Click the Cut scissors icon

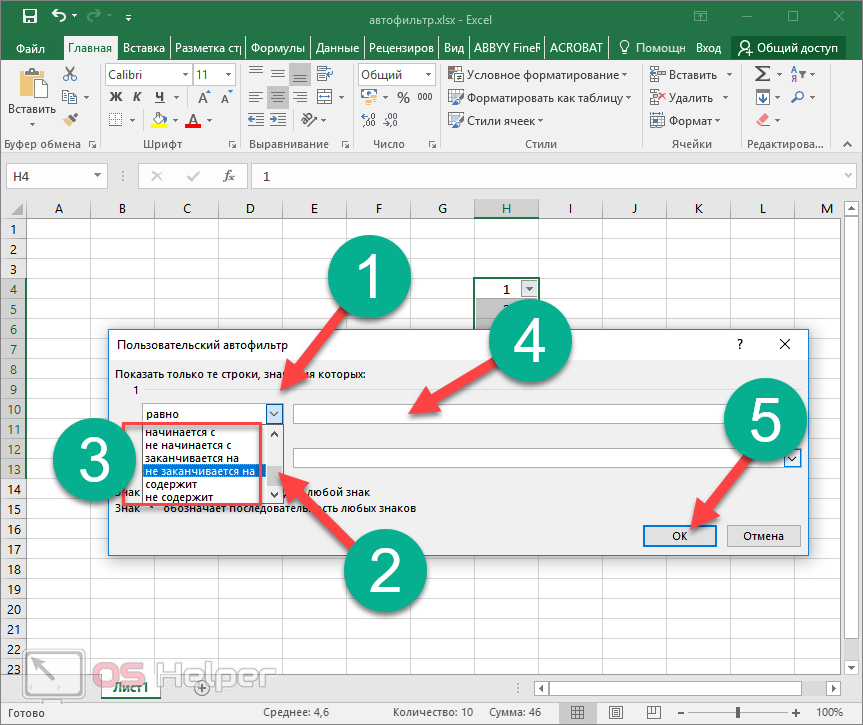click(70, 74)
